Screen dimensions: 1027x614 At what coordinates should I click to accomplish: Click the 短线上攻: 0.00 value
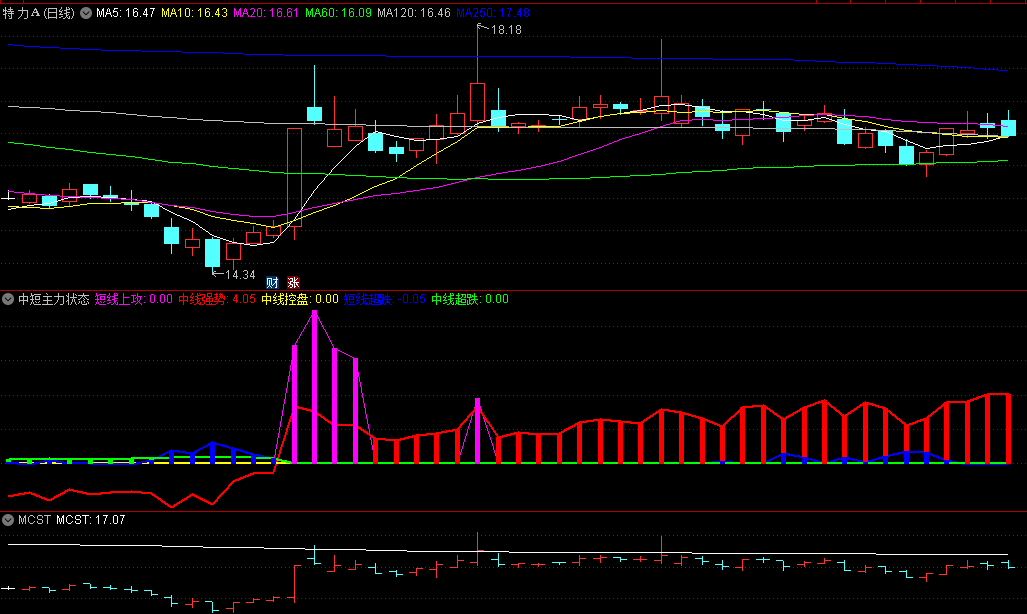click(134, 299)
